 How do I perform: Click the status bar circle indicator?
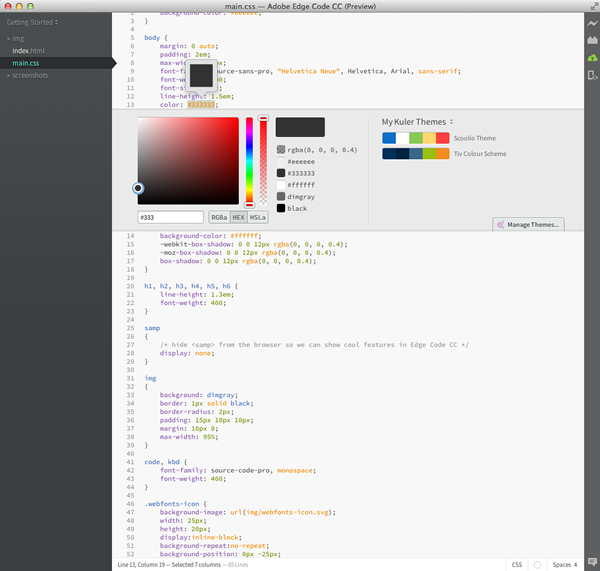coord(537,565)
